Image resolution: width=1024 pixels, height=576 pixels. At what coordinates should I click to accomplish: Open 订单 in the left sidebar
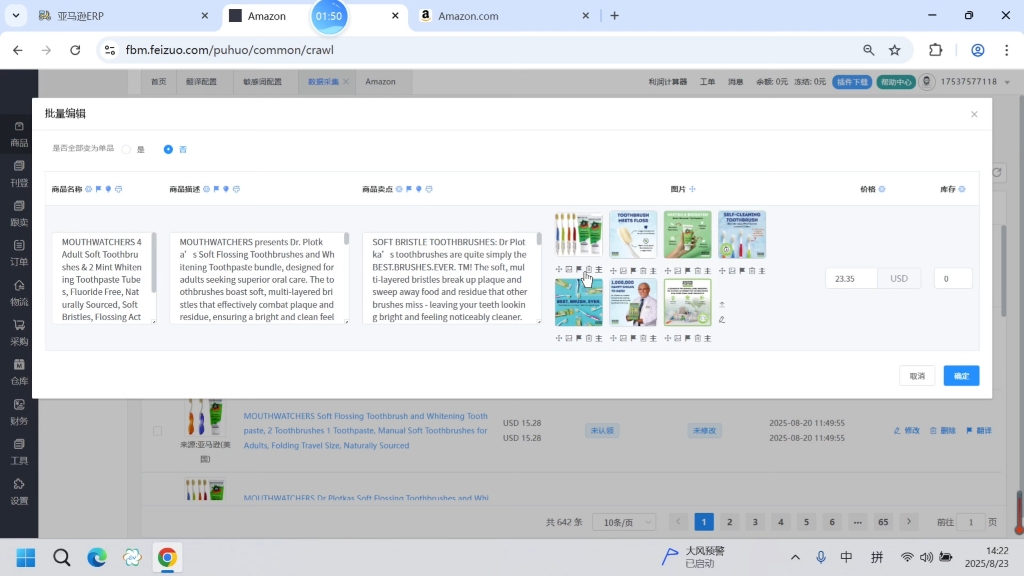(19, 253)
